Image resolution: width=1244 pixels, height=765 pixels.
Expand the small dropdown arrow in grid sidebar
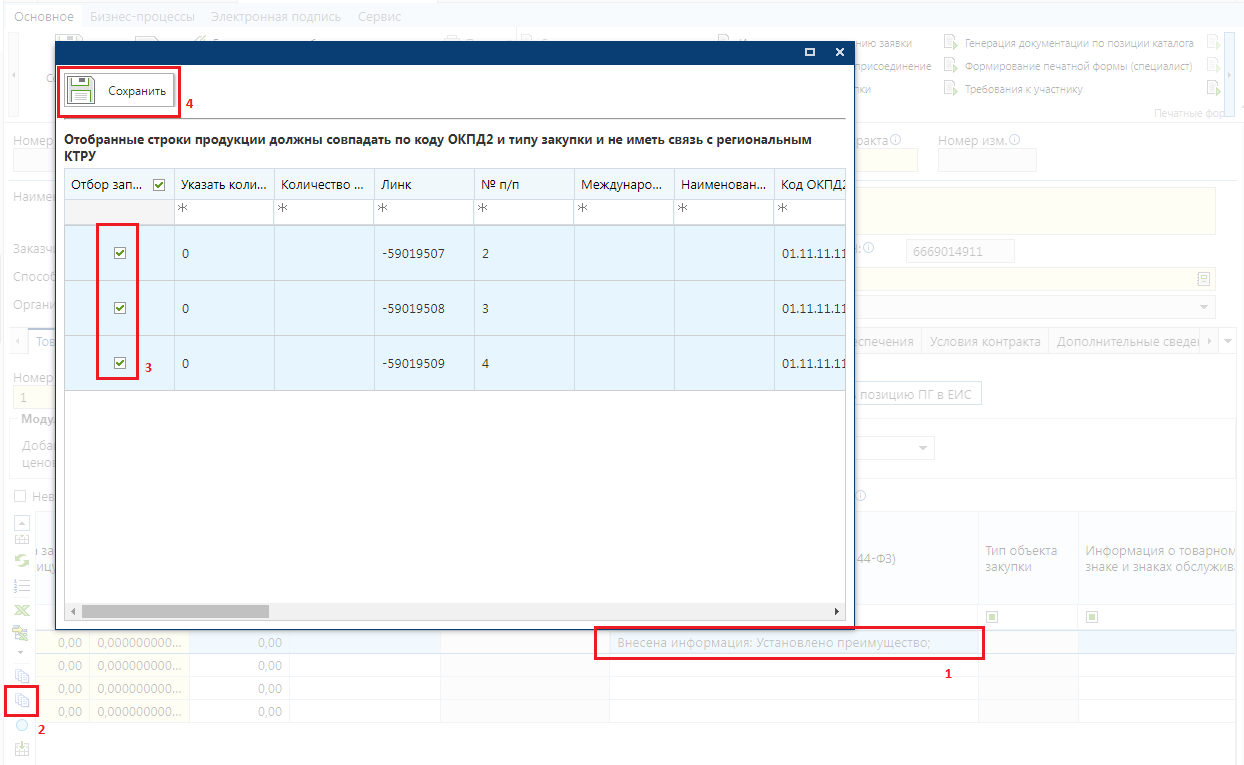point(21,651)
